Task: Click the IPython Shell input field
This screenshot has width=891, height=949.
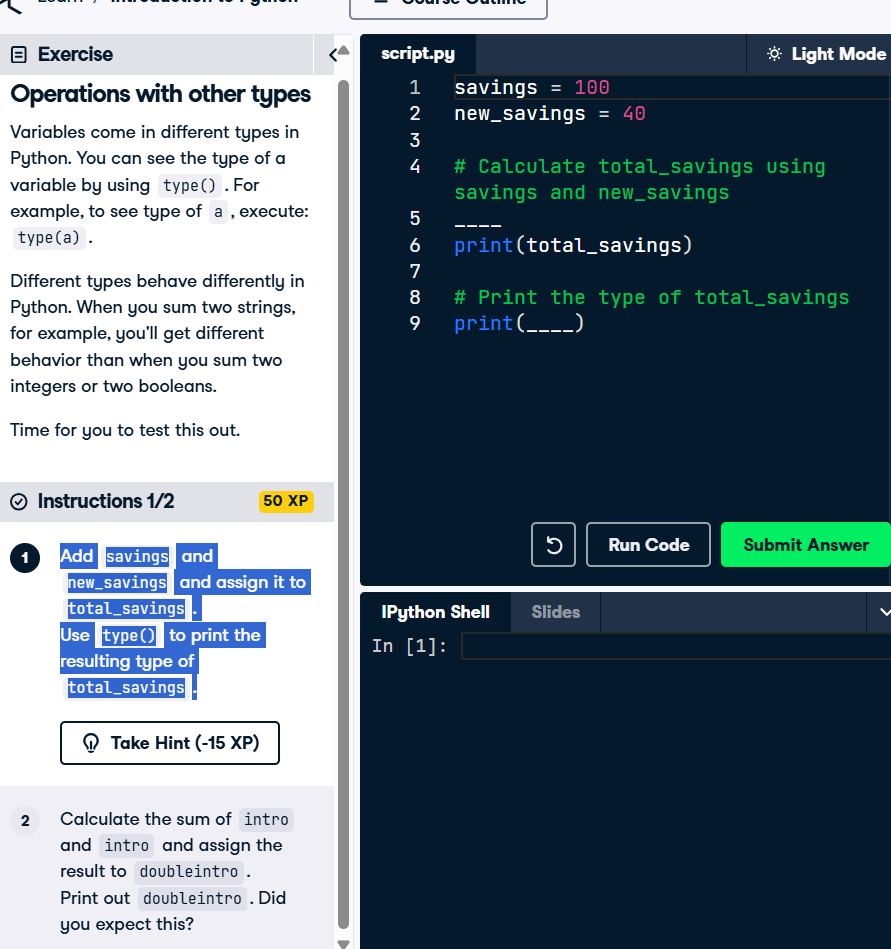Action: pyautogui.click(x=670, y=645)
